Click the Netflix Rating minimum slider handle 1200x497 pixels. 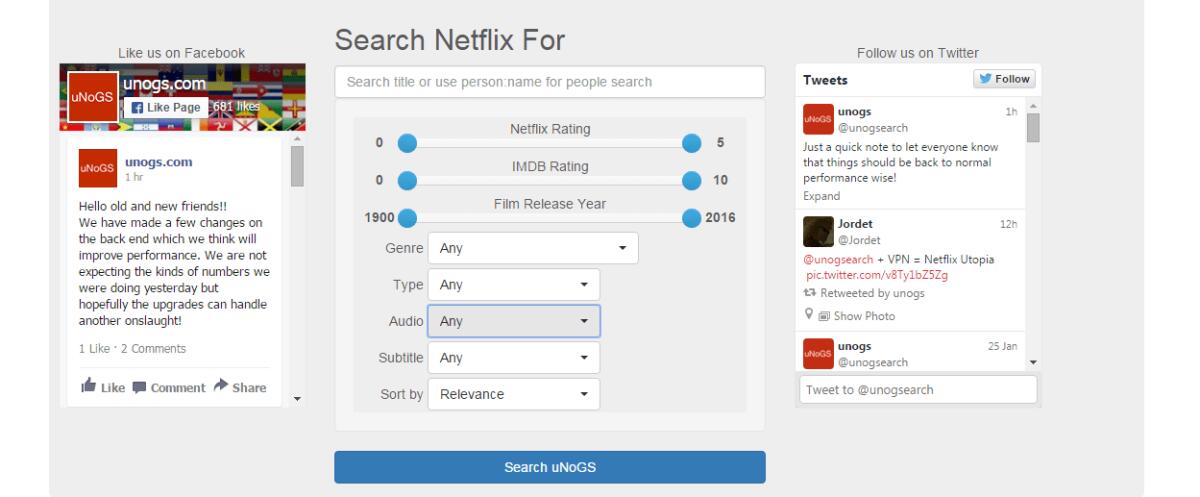[x=407, y=143]
